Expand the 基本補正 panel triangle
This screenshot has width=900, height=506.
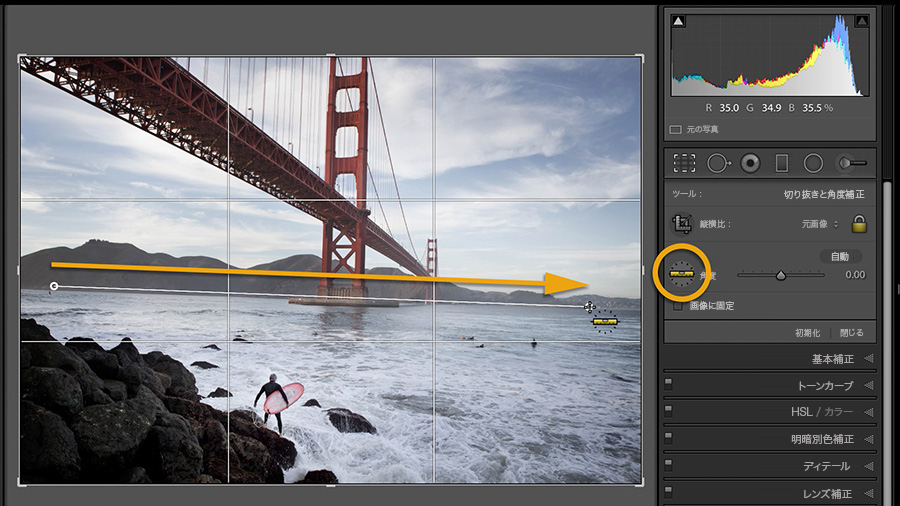click(868, 359)
